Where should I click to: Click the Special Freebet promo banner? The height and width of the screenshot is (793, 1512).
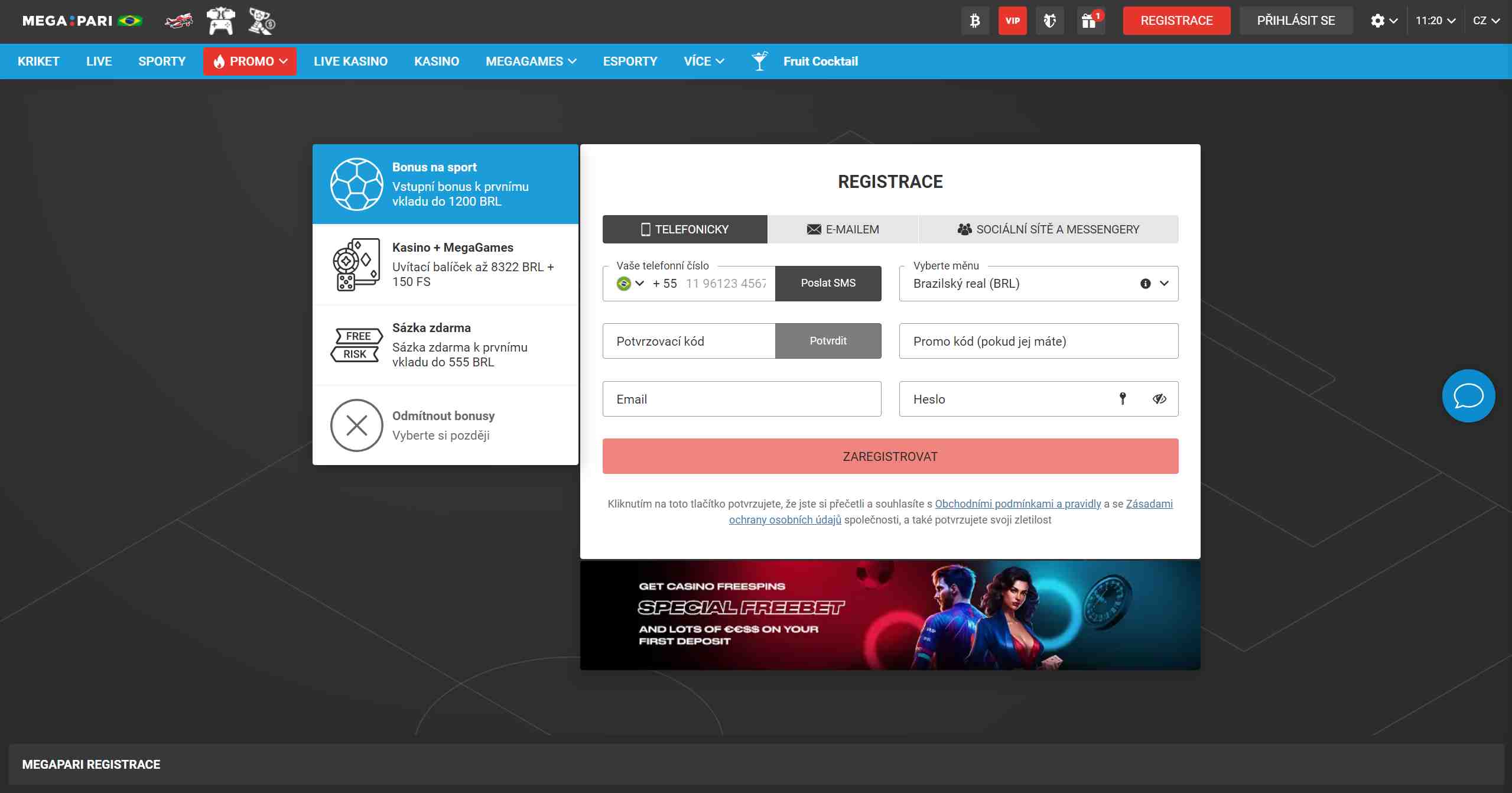point(890,615)
